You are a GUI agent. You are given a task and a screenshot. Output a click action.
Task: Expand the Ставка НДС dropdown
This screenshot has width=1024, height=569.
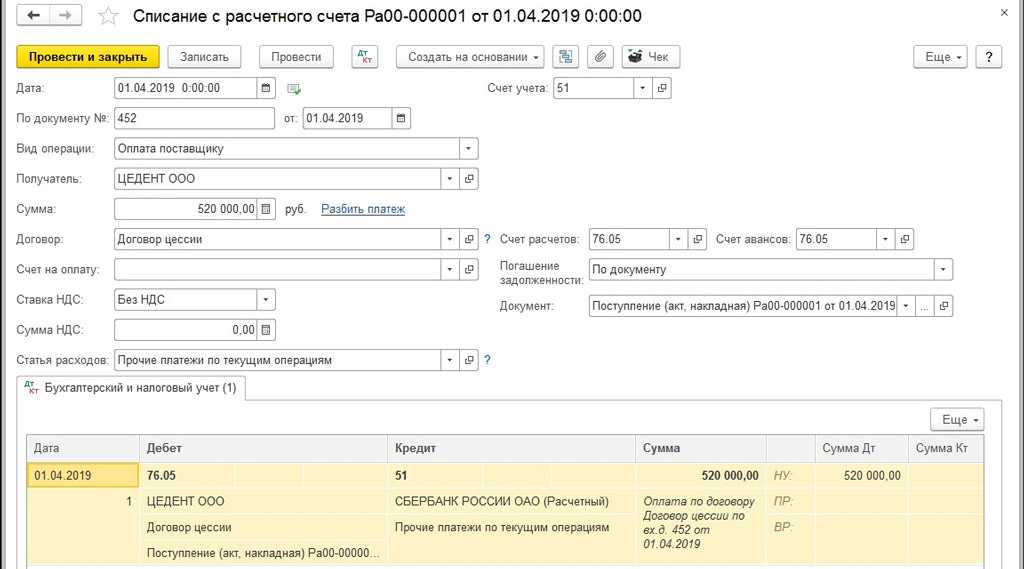266,300
